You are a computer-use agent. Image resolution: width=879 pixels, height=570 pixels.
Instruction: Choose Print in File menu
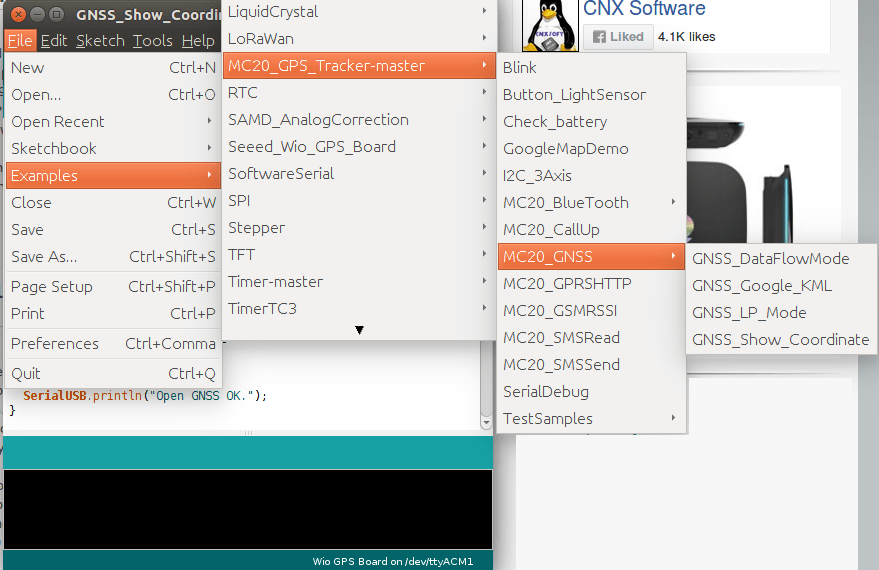(113, 313)
